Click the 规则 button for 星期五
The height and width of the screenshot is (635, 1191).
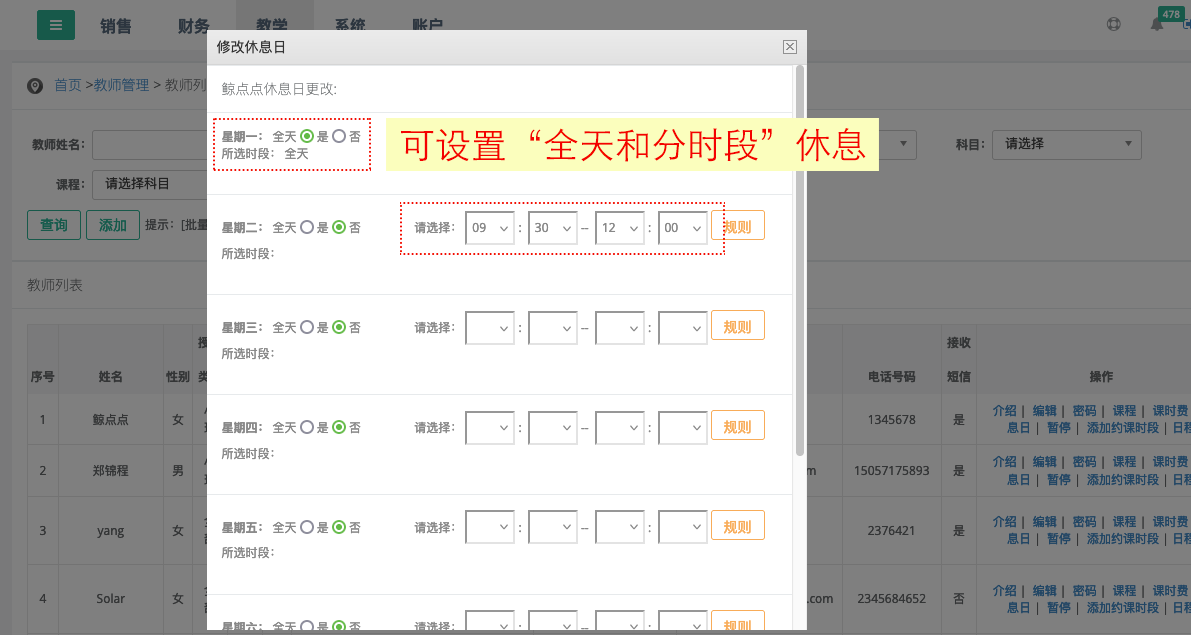(x=738, y=526)
